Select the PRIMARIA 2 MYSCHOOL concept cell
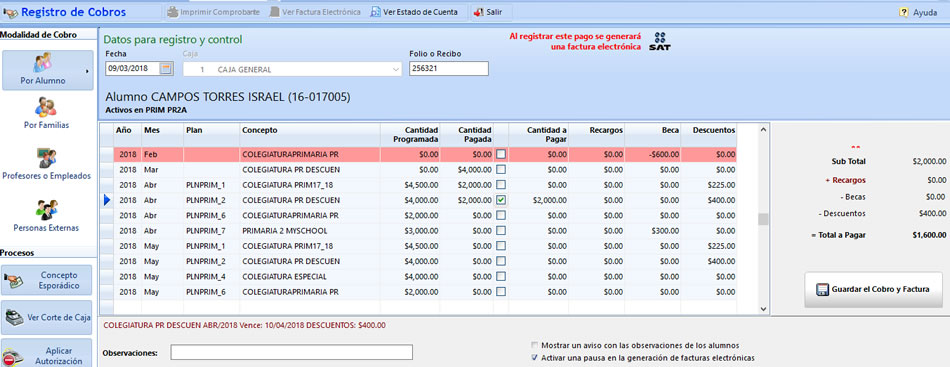Image resolution: width=950 pixels, height=367 pixels. (310, 231)
